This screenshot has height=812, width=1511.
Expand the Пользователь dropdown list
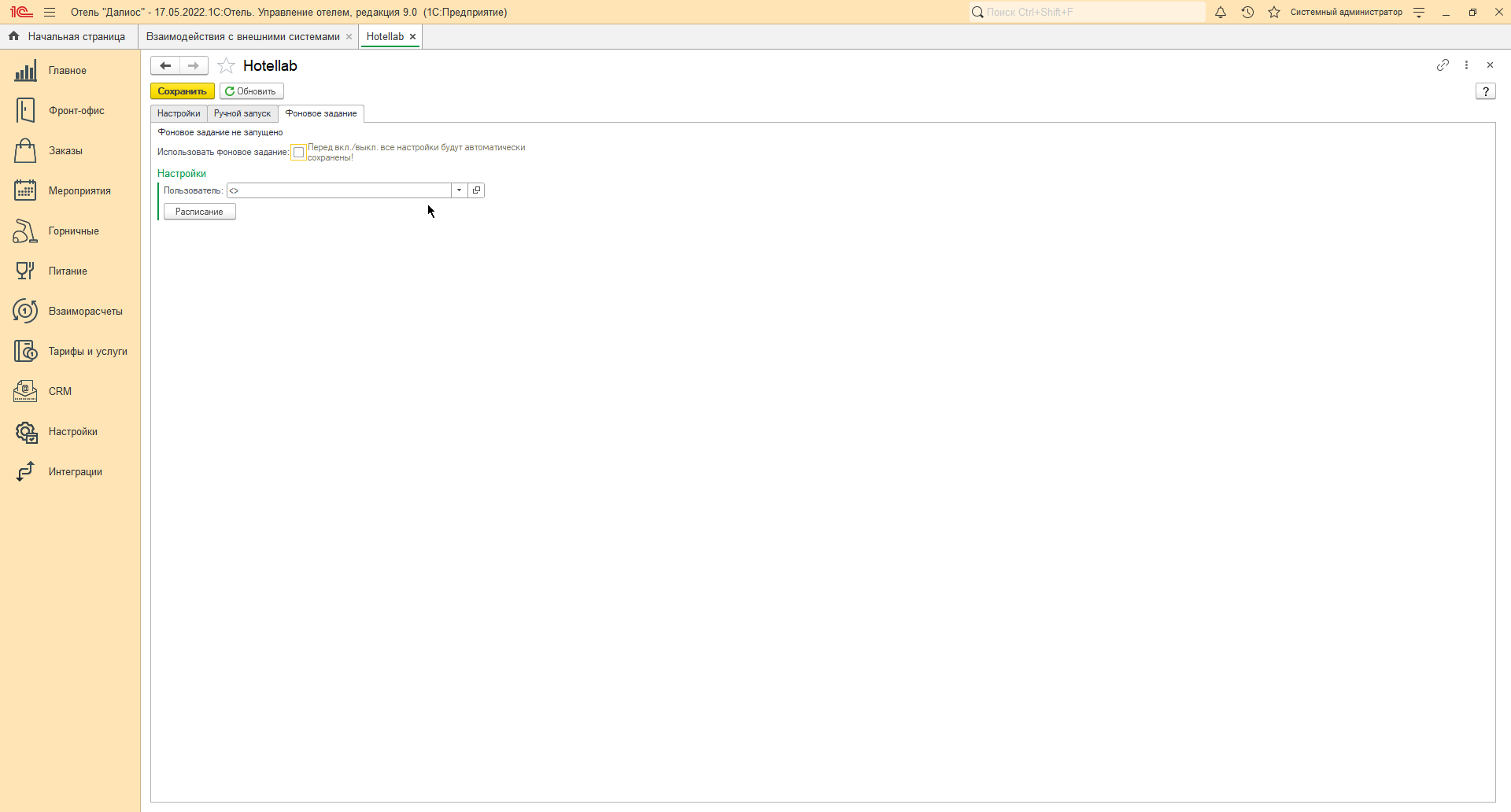460,190
